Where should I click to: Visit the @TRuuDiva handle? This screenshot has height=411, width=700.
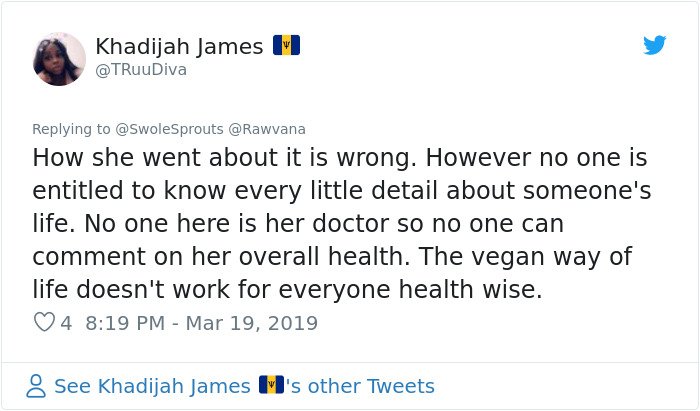pos(141,70)
